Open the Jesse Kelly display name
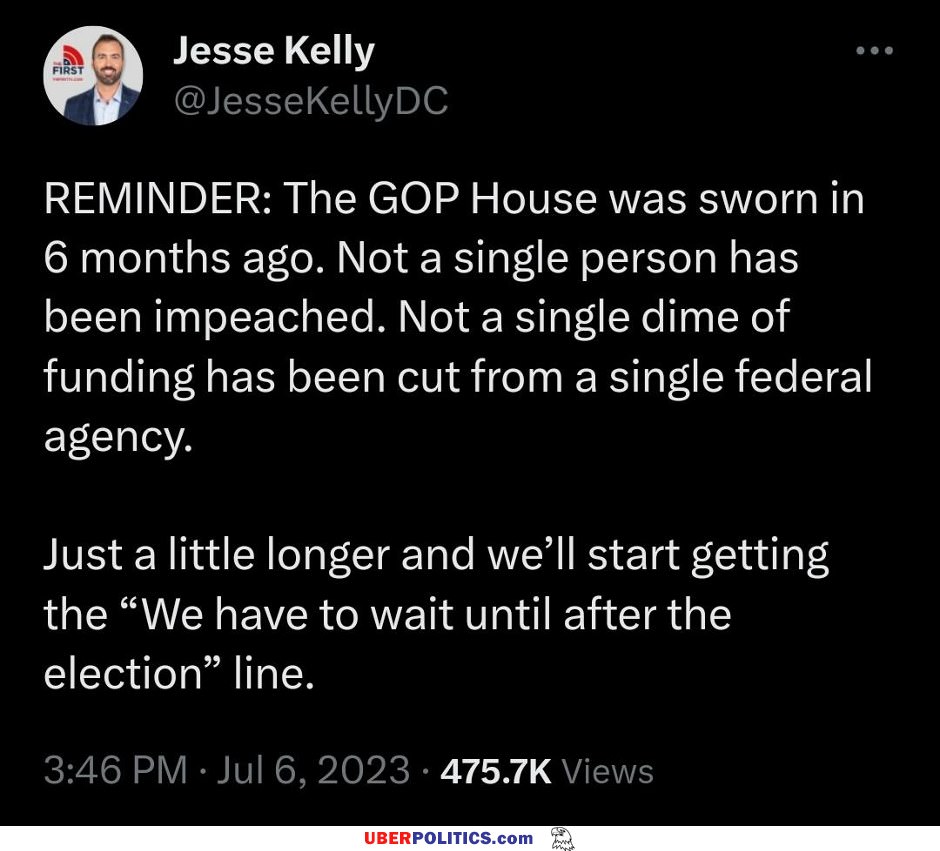Image resolution: width=940 pixels, height=851 pixels. (x=273, y=52)
